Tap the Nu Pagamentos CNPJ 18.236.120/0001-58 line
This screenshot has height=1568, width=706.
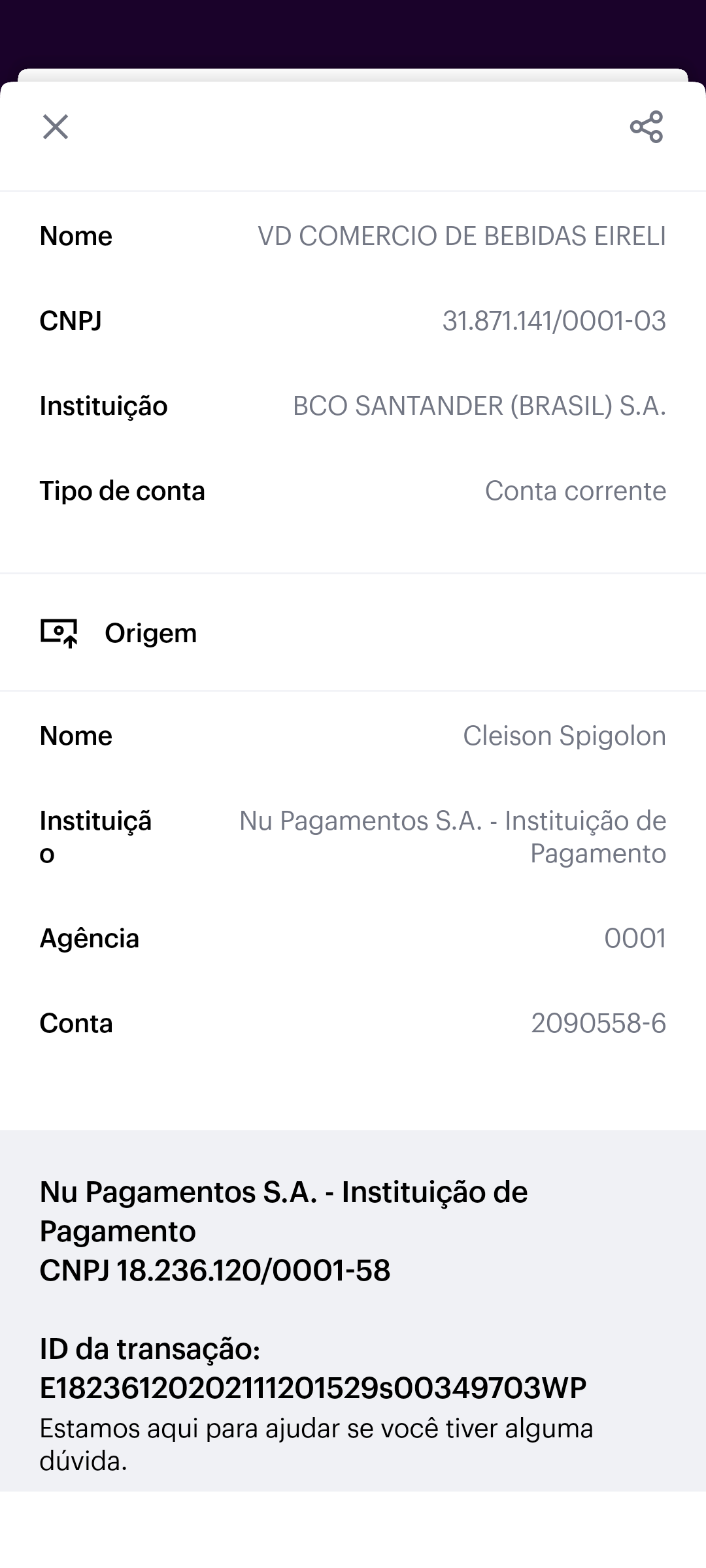(215, 1271)
